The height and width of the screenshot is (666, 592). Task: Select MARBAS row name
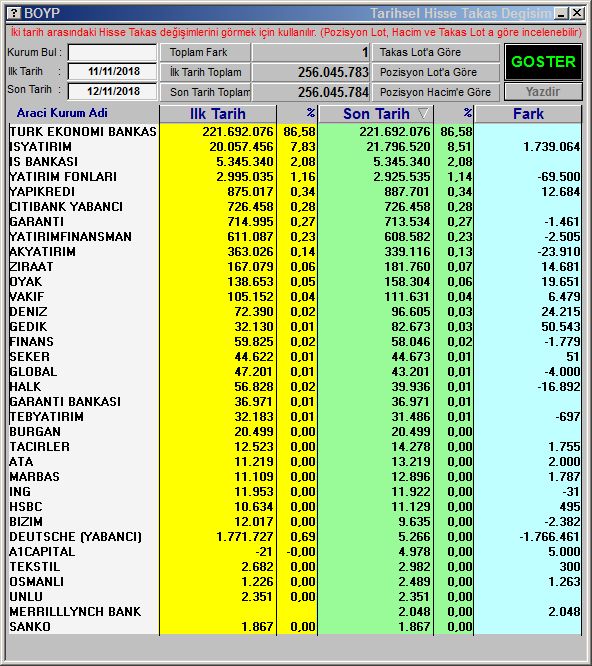click(34, 477)
